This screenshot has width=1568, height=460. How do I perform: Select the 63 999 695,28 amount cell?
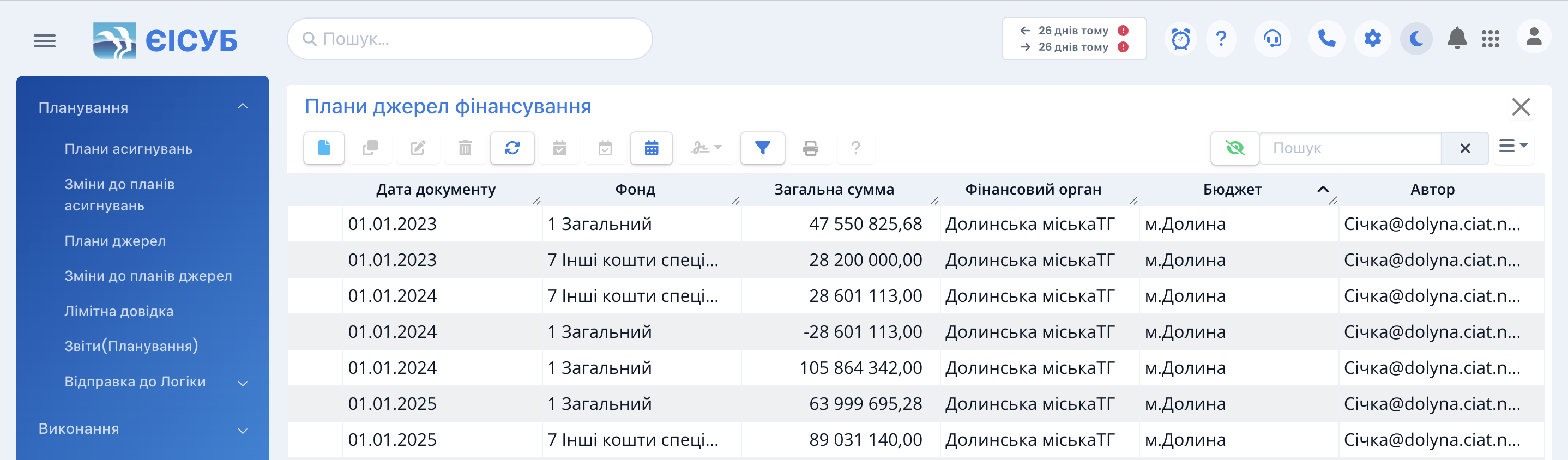(x=841, y=403)
